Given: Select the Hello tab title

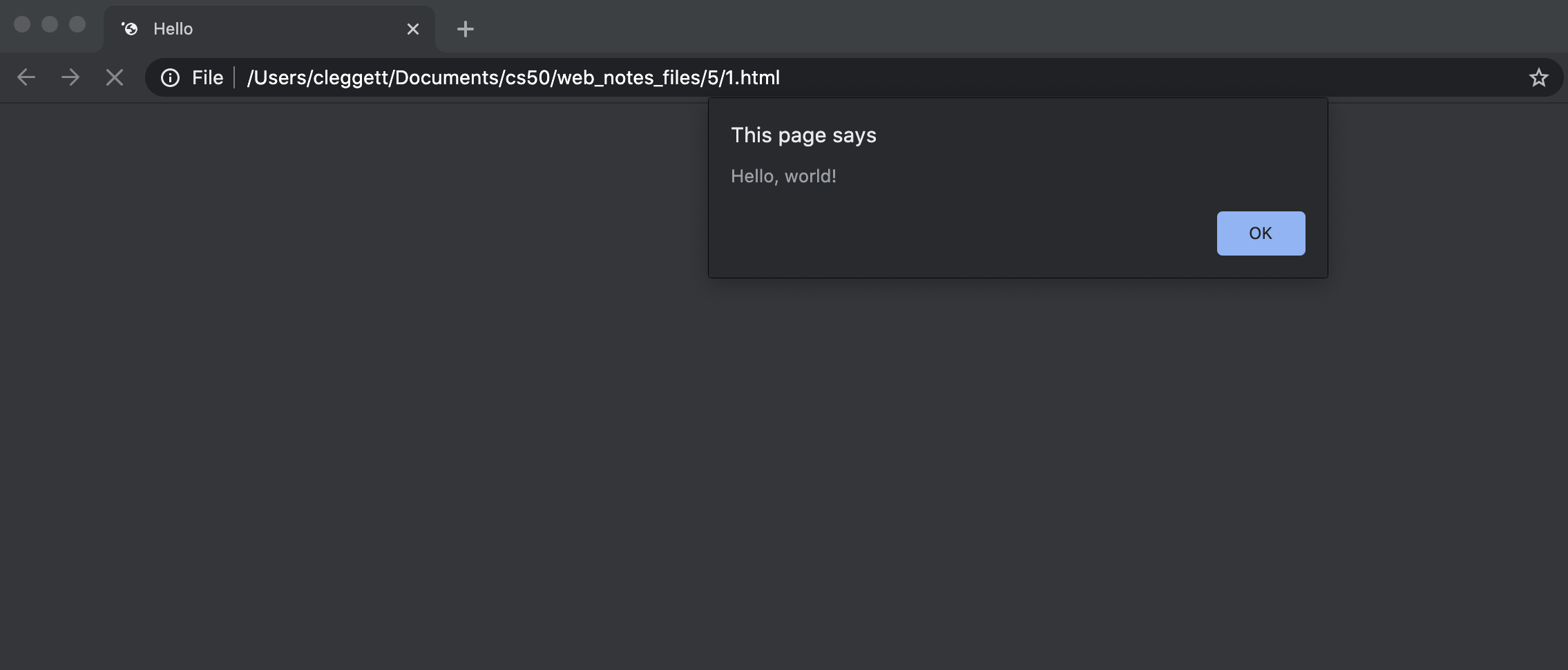Looking at the screenshot, I should tap(173, 29).
